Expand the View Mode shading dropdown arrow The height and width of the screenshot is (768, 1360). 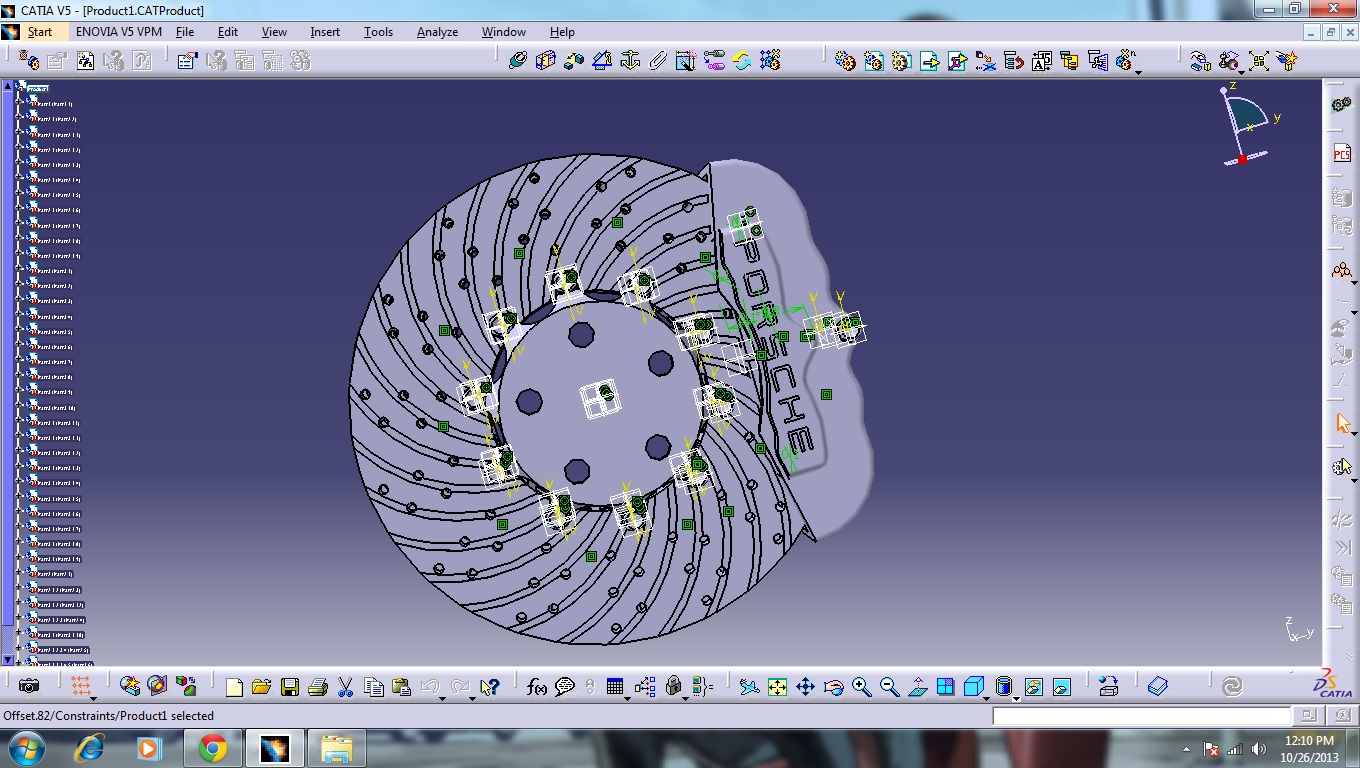[1015, 697]
